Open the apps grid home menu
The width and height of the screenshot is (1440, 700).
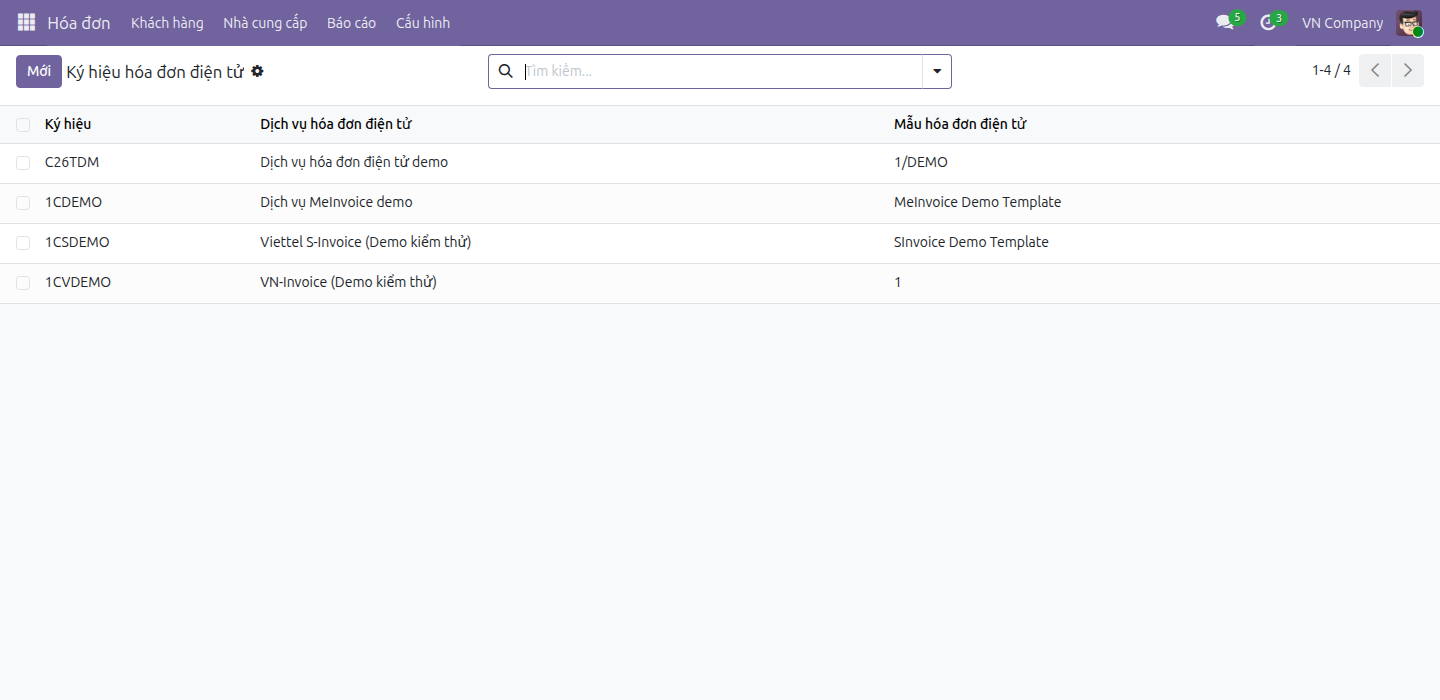coord(26,22)
